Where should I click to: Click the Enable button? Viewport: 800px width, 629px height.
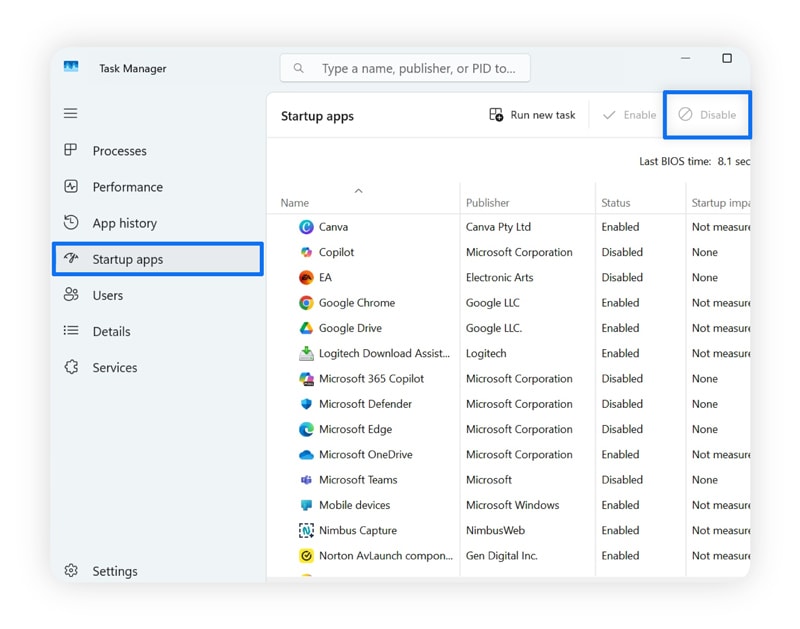(x=628, y=115)
